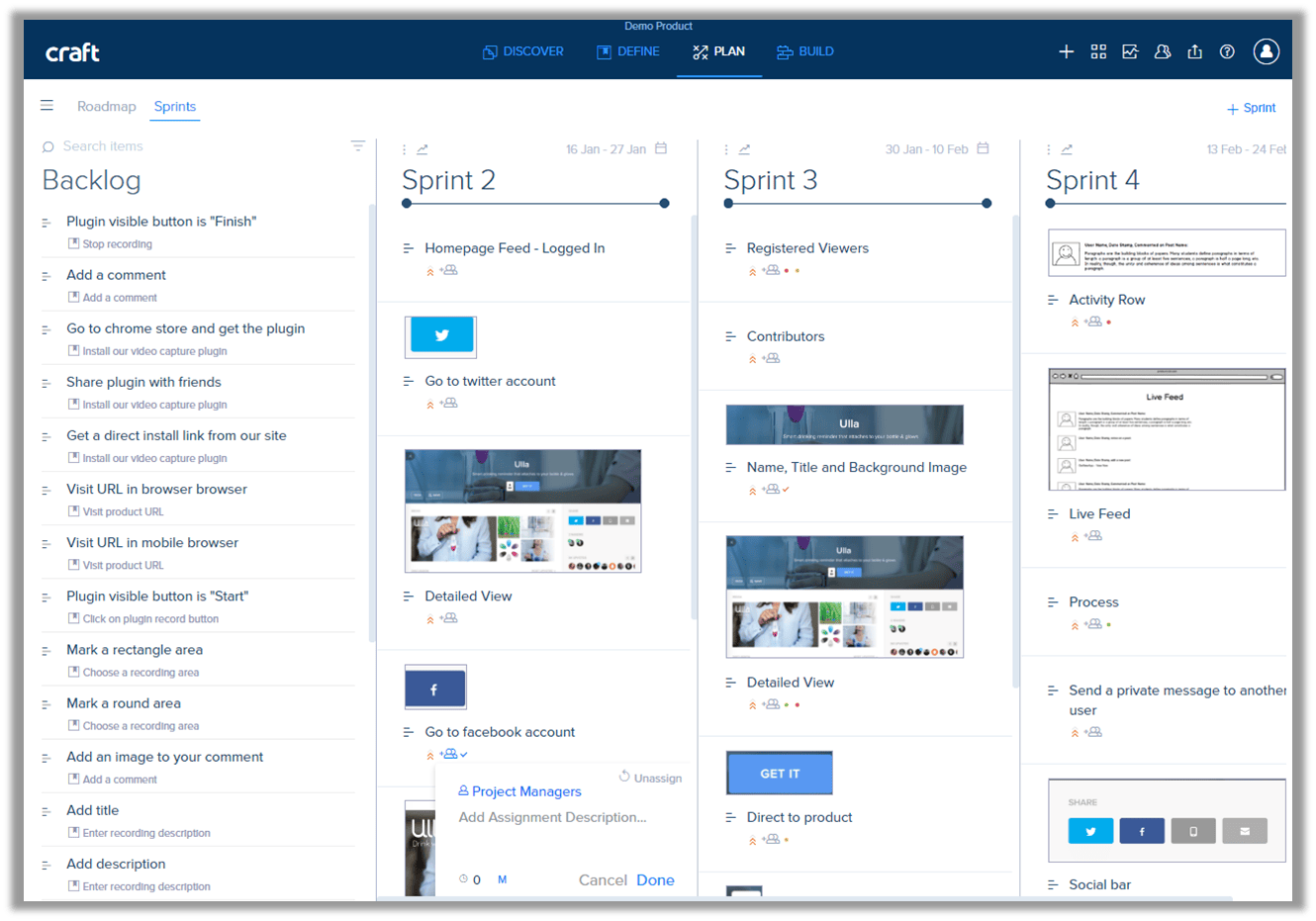1316x921 pixels.
Task: Toggle the hamburger menu beside Roadmap
Action: (47, 106)
